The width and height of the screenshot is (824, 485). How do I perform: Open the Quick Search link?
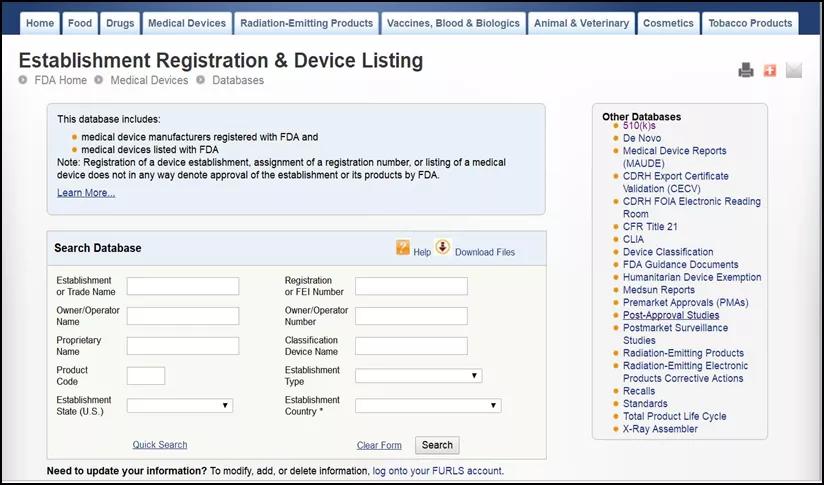[160, 445]
